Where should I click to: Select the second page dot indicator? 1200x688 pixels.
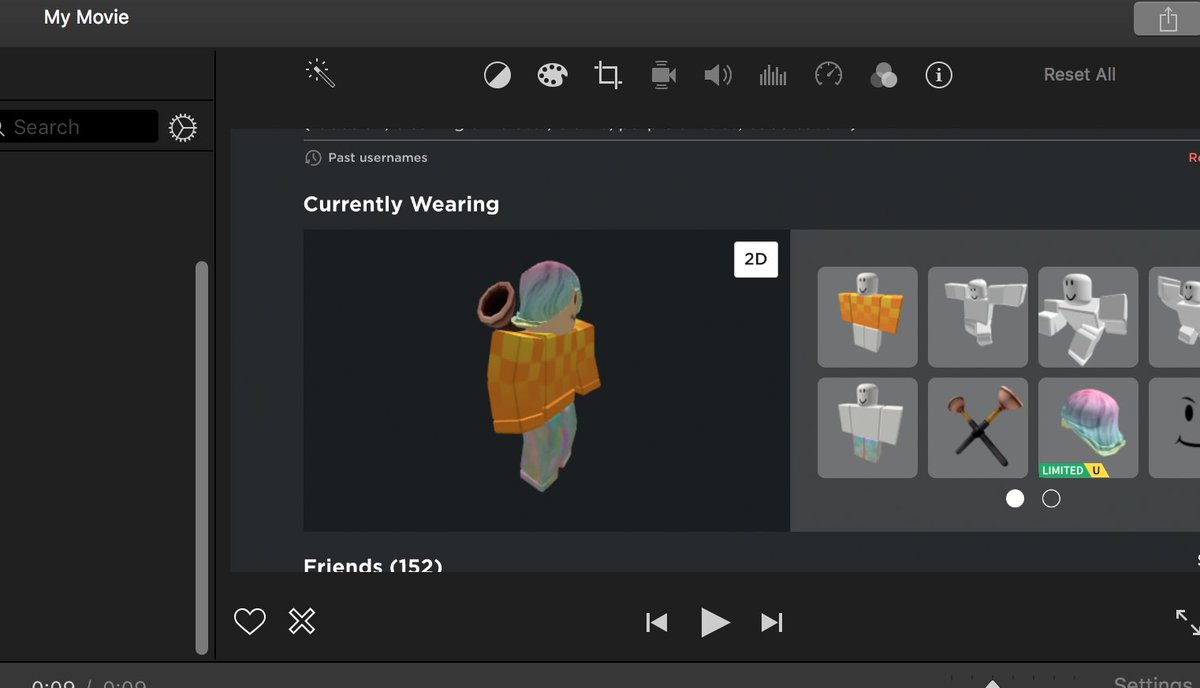1051,498
